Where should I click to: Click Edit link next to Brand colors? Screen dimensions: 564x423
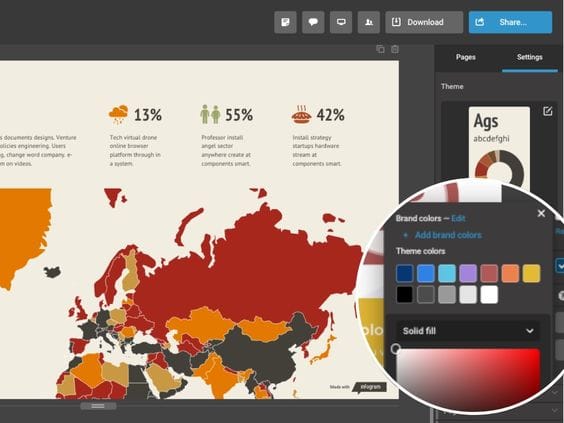pos(458,218)
